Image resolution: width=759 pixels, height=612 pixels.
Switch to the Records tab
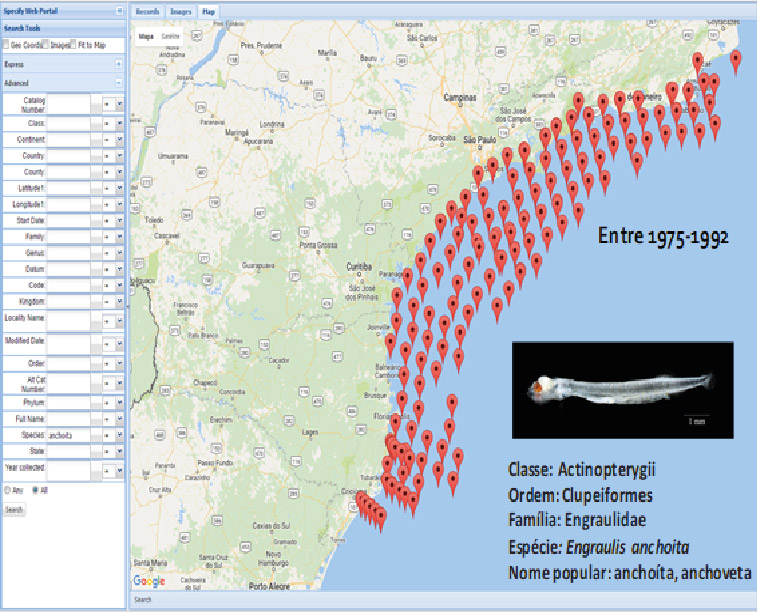pos(147,12)
